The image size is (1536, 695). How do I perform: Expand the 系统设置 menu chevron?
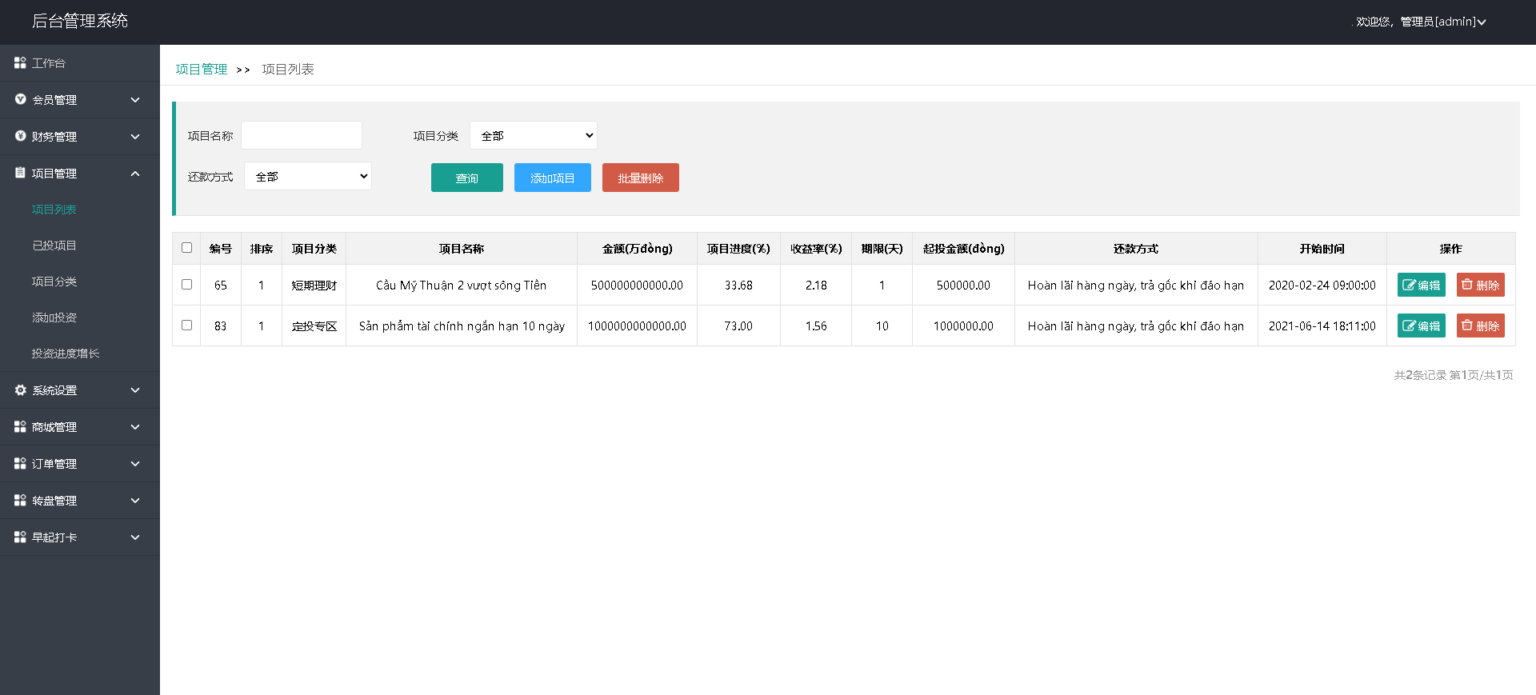point(135,390)
